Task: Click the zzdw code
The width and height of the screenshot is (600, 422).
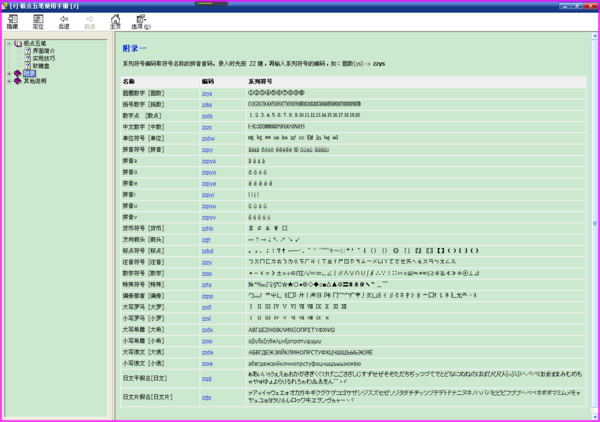Action: click(x=208, y=138)
